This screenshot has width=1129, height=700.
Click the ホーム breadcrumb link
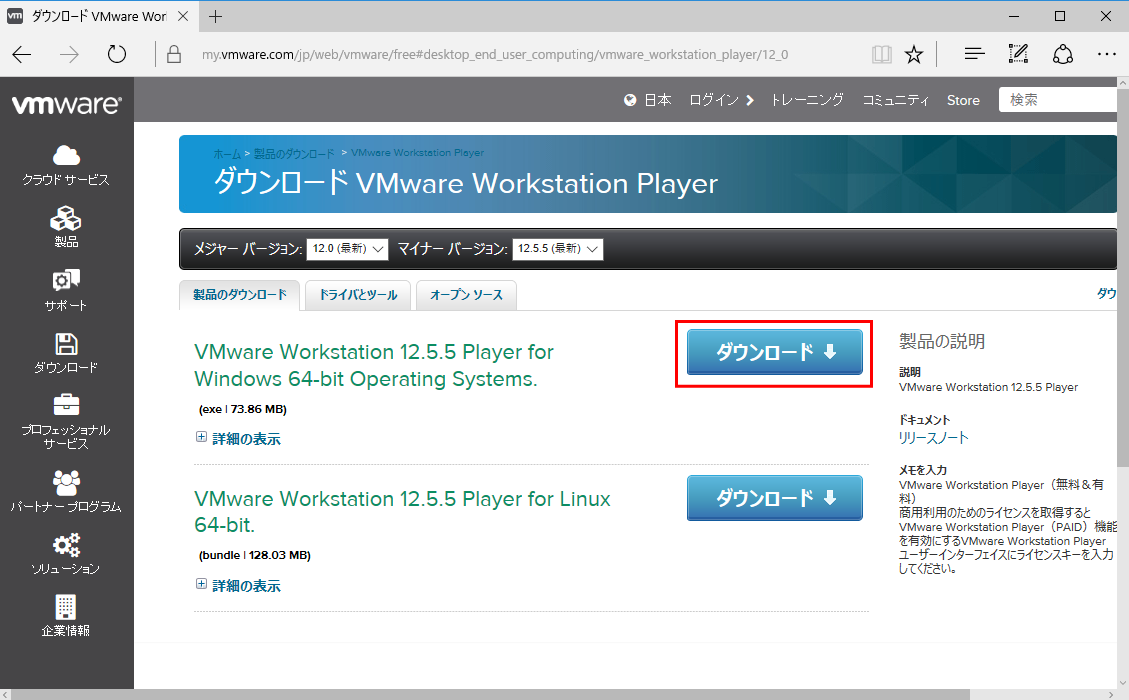227,153
